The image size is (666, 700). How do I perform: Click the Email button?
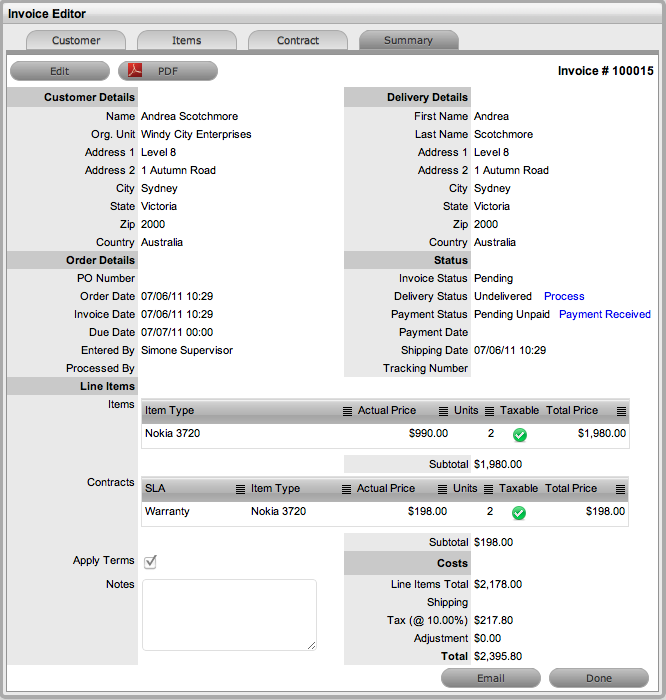(491, 678)
